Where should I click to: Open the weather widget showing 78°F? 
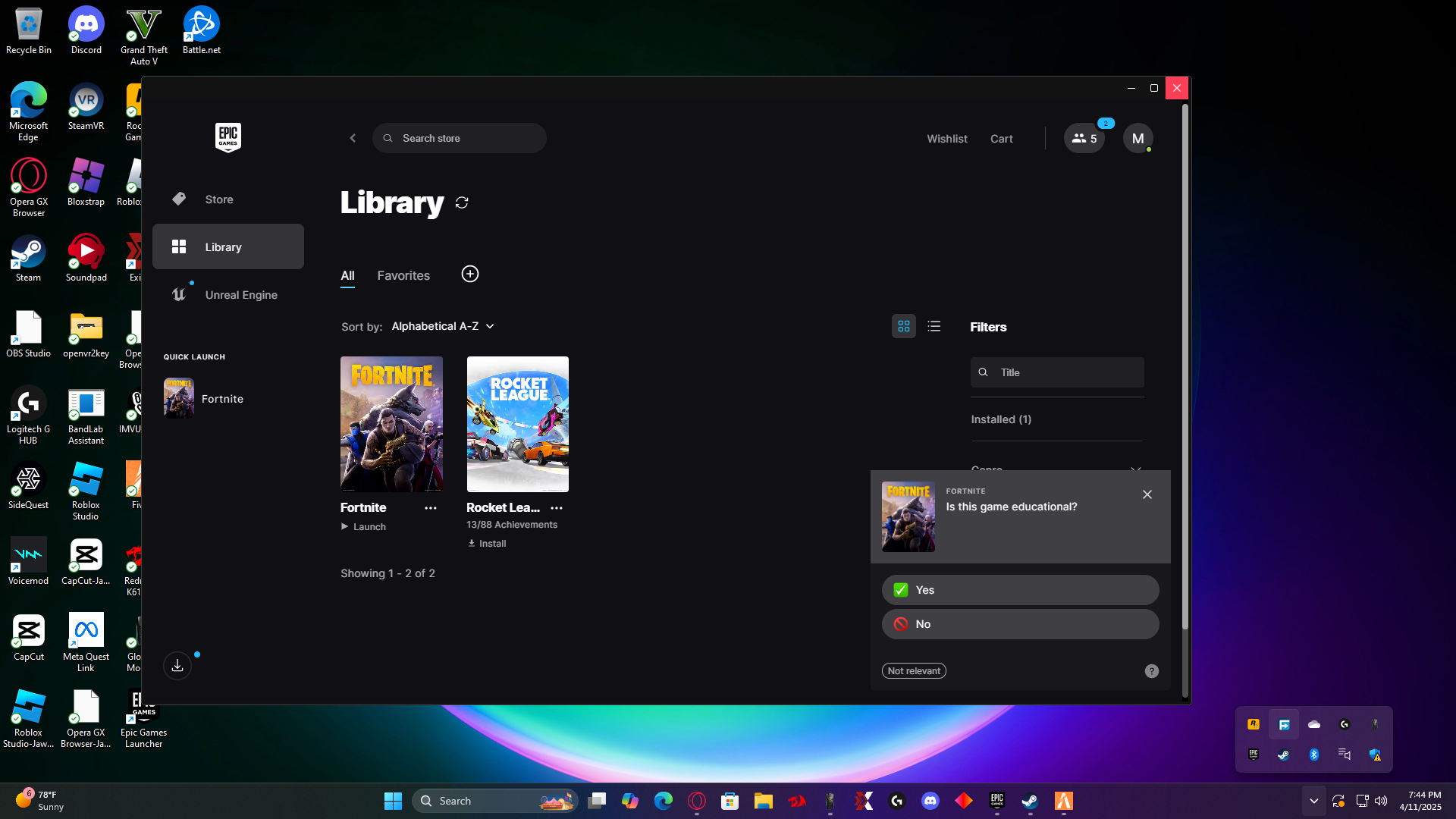[x=39, y=801]
